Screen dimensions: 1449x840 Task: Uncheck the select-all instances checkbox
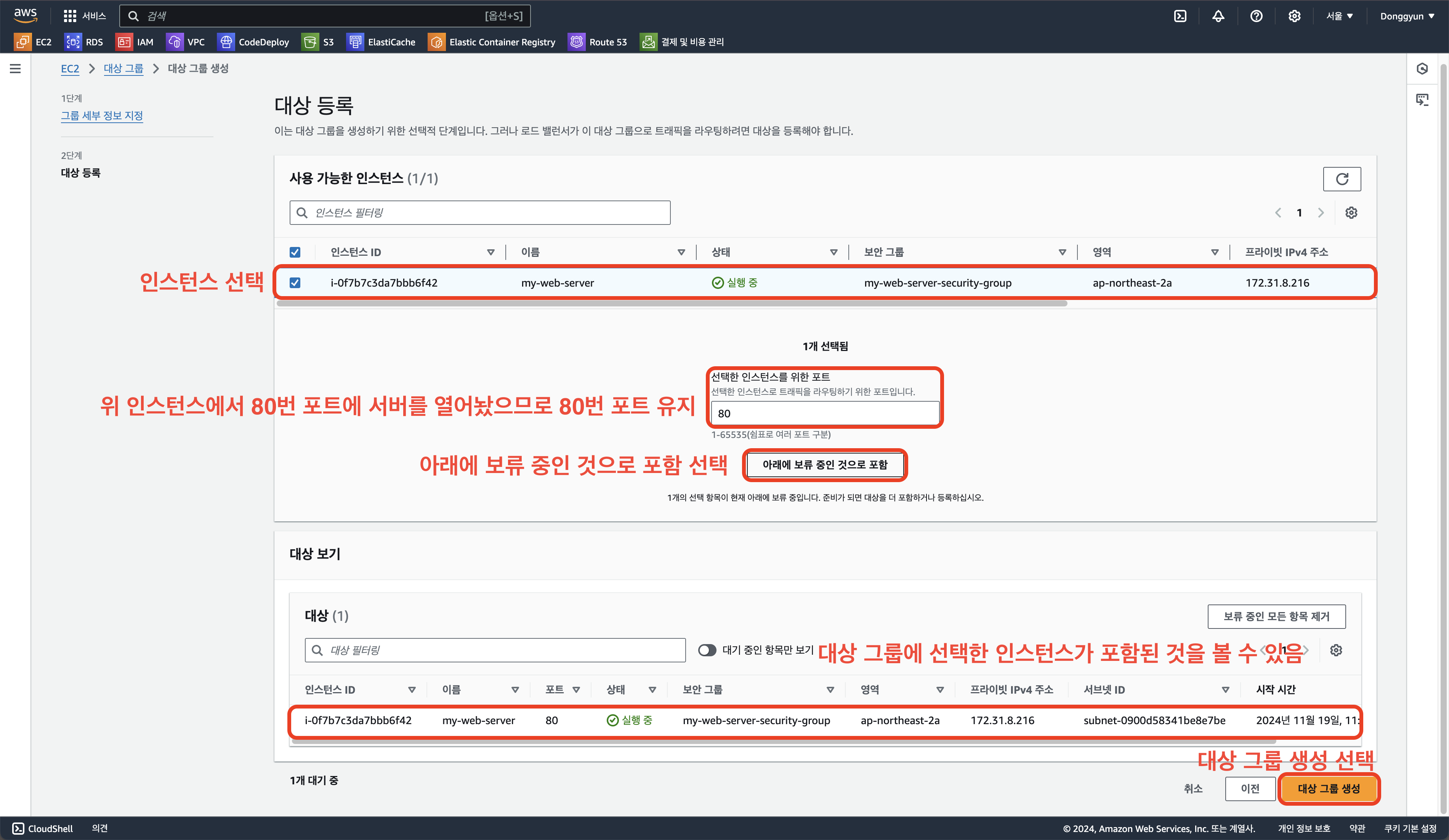click(295, 252)
